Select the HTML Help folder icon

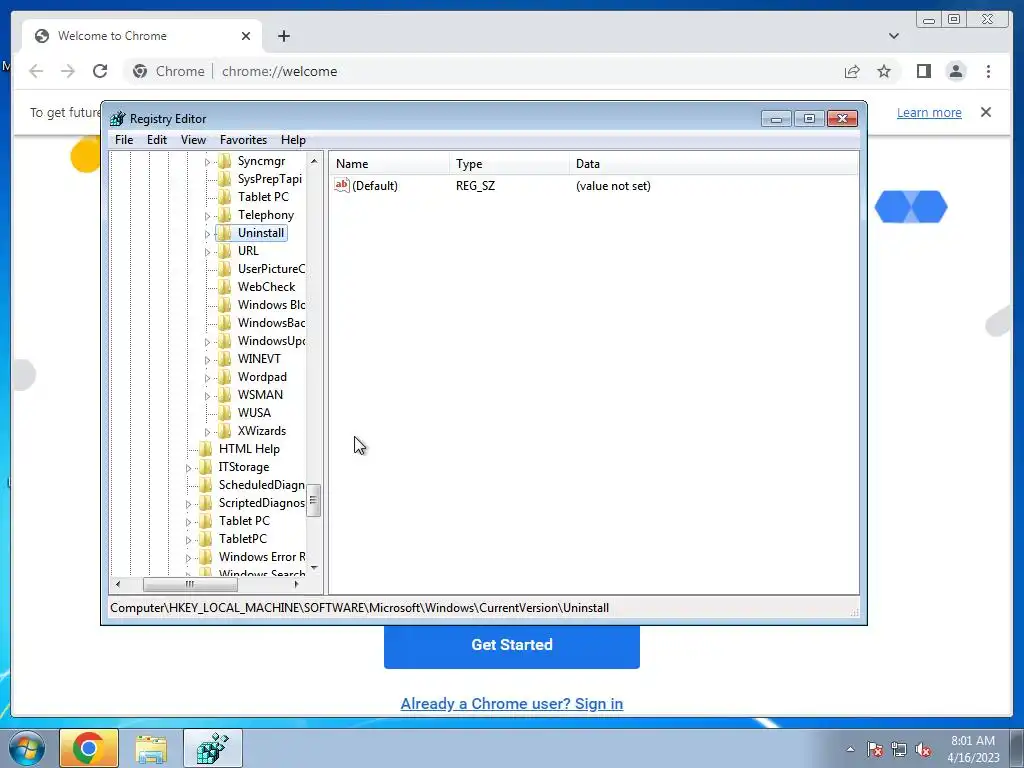coord(206,449)
